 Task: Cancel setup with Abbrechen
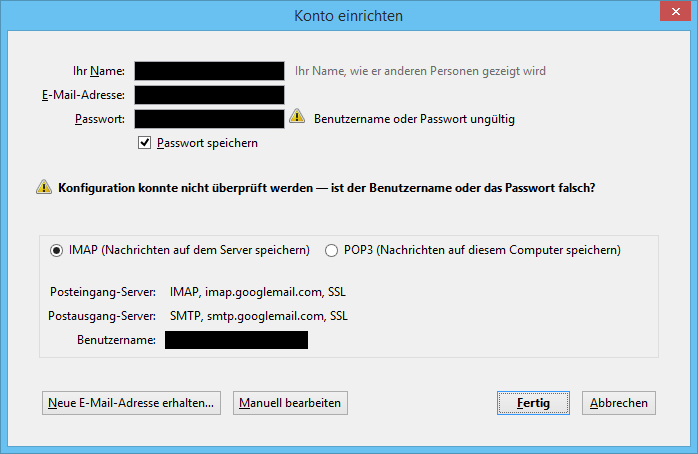pyautogui.click(x=619, y=403)
